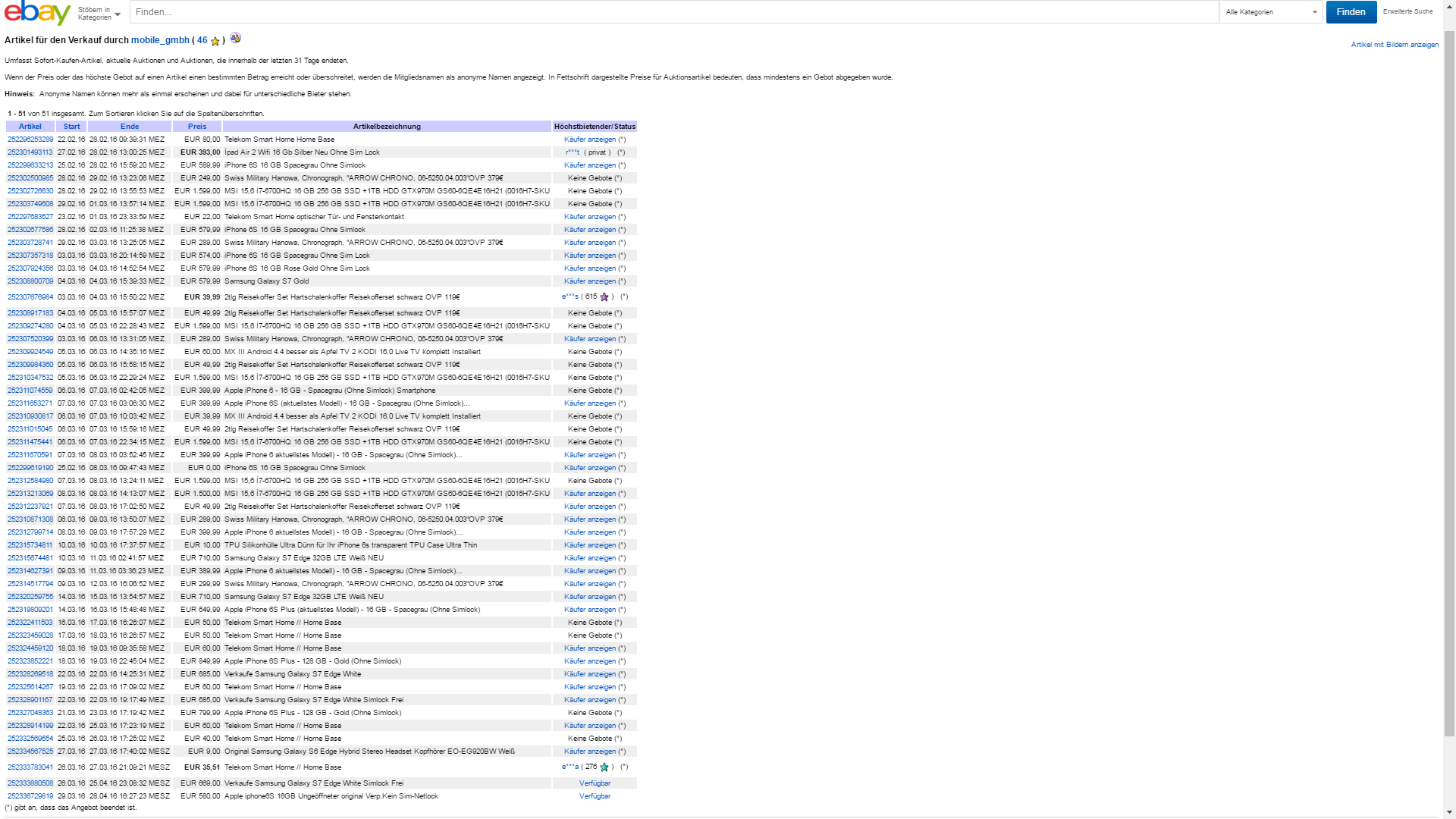Open the Stöbern in Kategorien dropdown
Viewport: 1456px width, 819px height.
99,14
